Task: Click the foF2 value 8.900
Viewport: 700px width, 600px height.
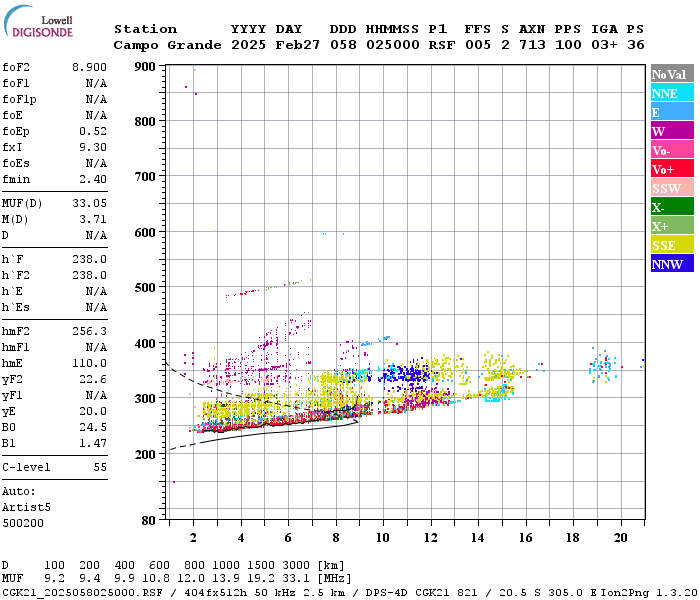Action: (x=89, y=67)
